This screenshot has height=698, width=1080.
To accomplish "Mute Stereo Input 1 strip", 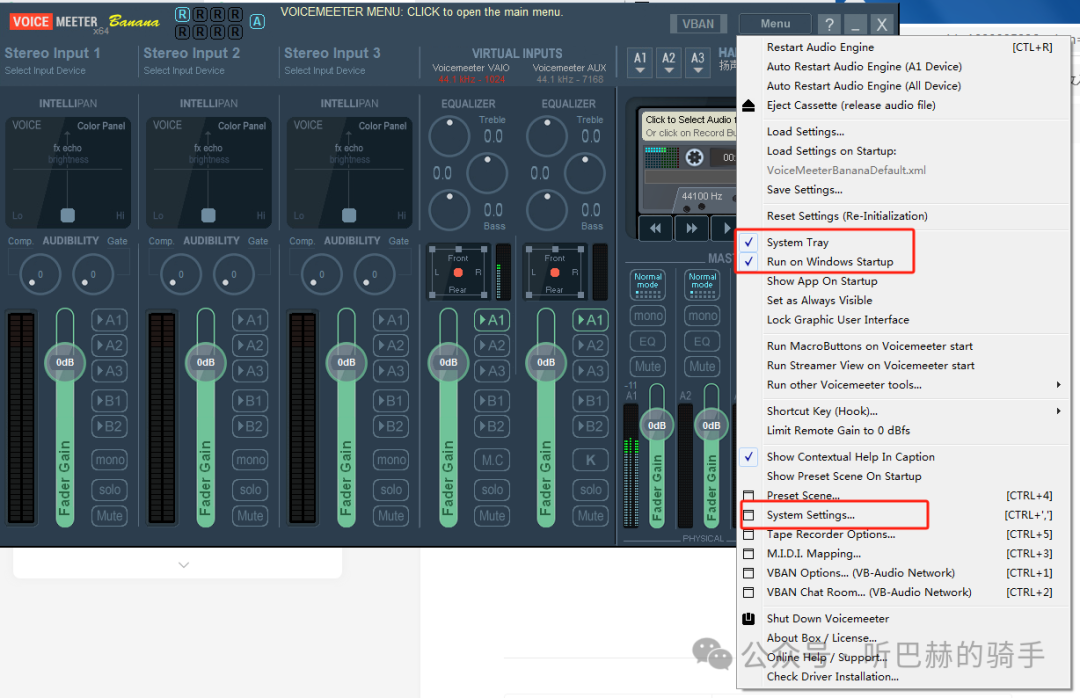I will [110, 516].
